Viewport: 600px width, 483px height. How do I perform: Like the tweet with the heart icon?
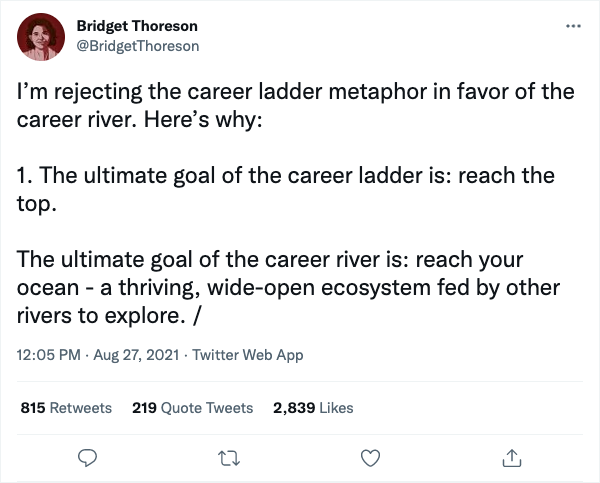[371, 458]
